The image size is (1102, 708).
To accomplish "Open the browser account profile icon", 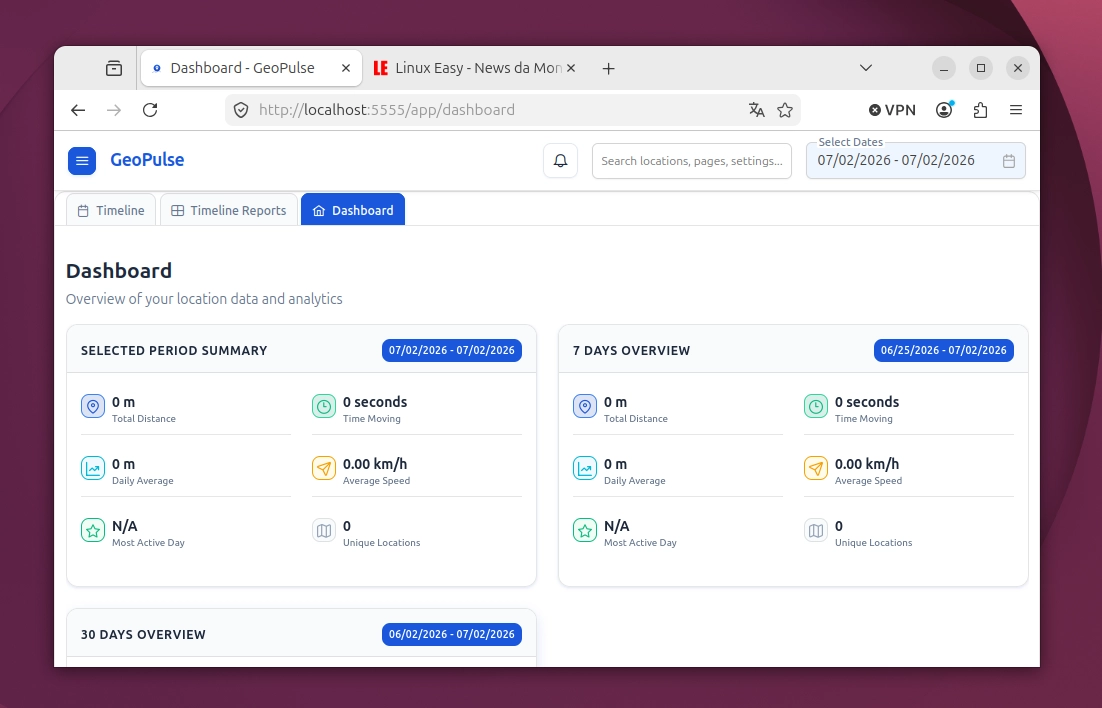I will click(944, 110).
